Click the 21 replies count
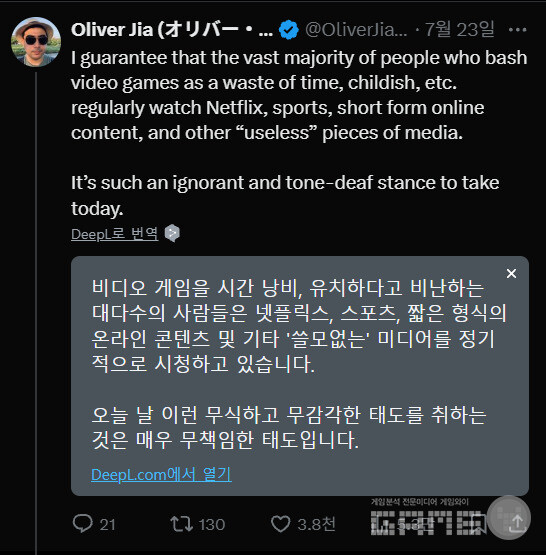The height and width of the screenshot is (555, 546). click(x=108, y=525)
